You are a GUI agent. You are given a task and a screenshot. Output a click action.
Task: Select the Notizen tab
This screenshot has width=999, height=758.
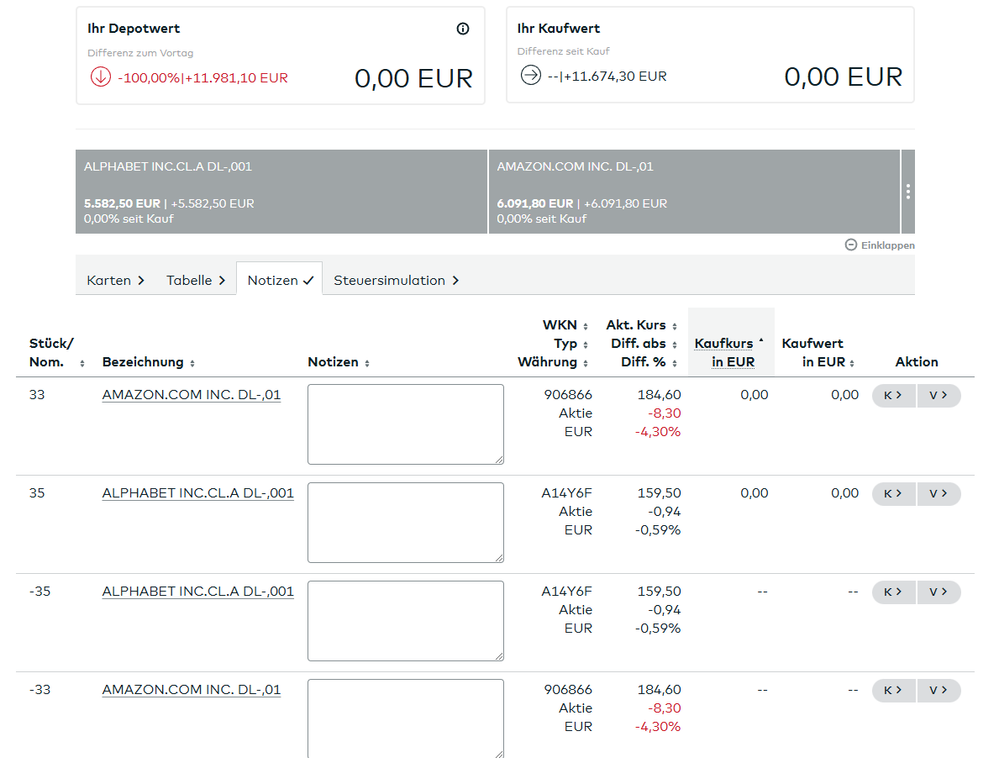tap(280, 280)
